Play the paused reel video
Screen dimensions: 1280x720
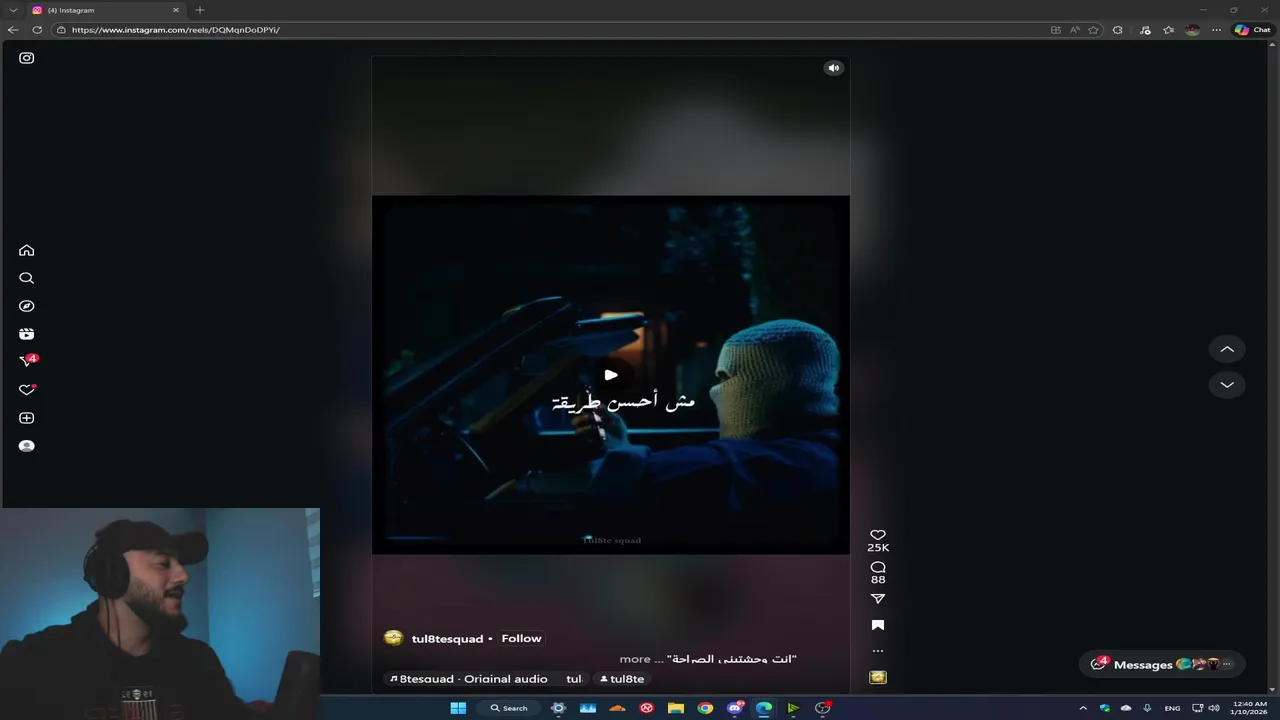(x=611, y=375)
